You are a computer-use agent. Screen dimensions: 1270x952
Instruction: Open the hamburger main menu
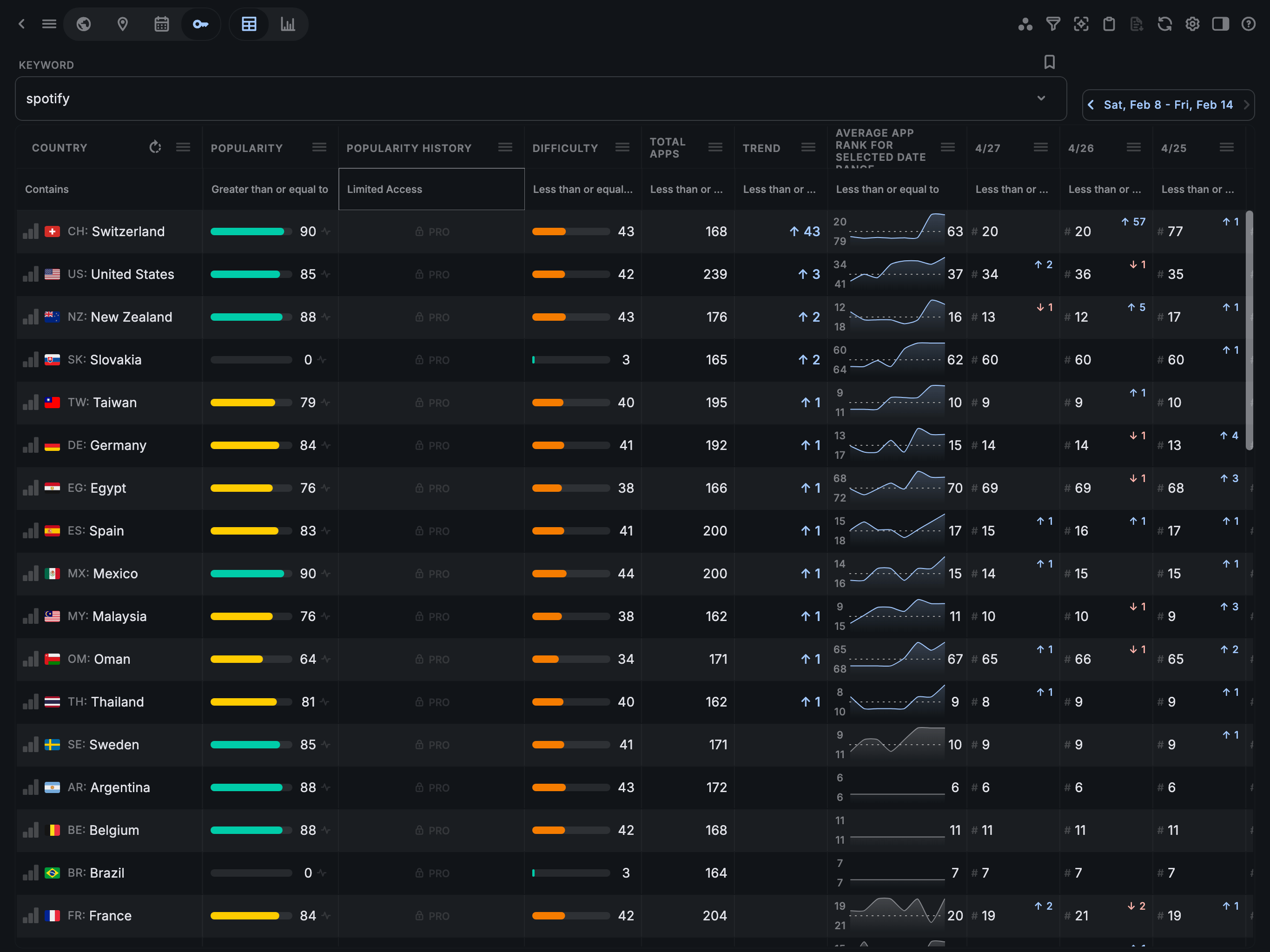[49, 24]
